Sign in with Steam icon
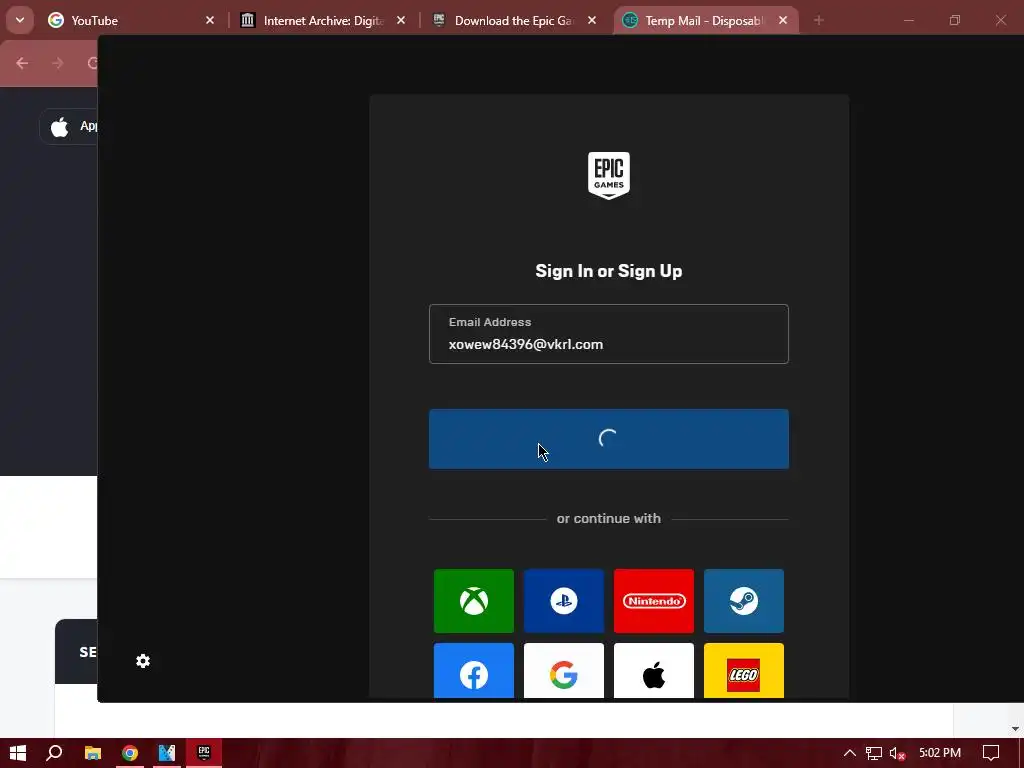Image resolution: width=1024 pixels, height=768 pixels. click(744, 601)
